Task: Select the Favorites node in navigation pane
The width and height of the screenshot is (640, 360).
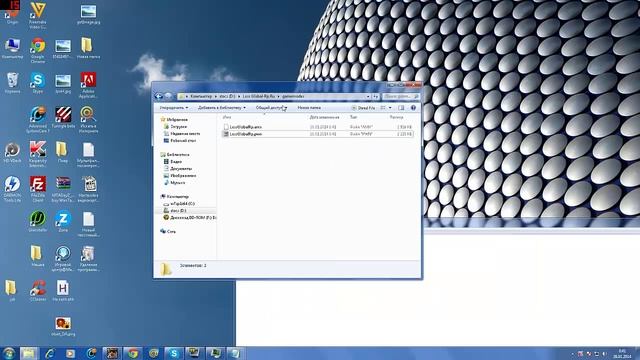Action: point(174,120)
